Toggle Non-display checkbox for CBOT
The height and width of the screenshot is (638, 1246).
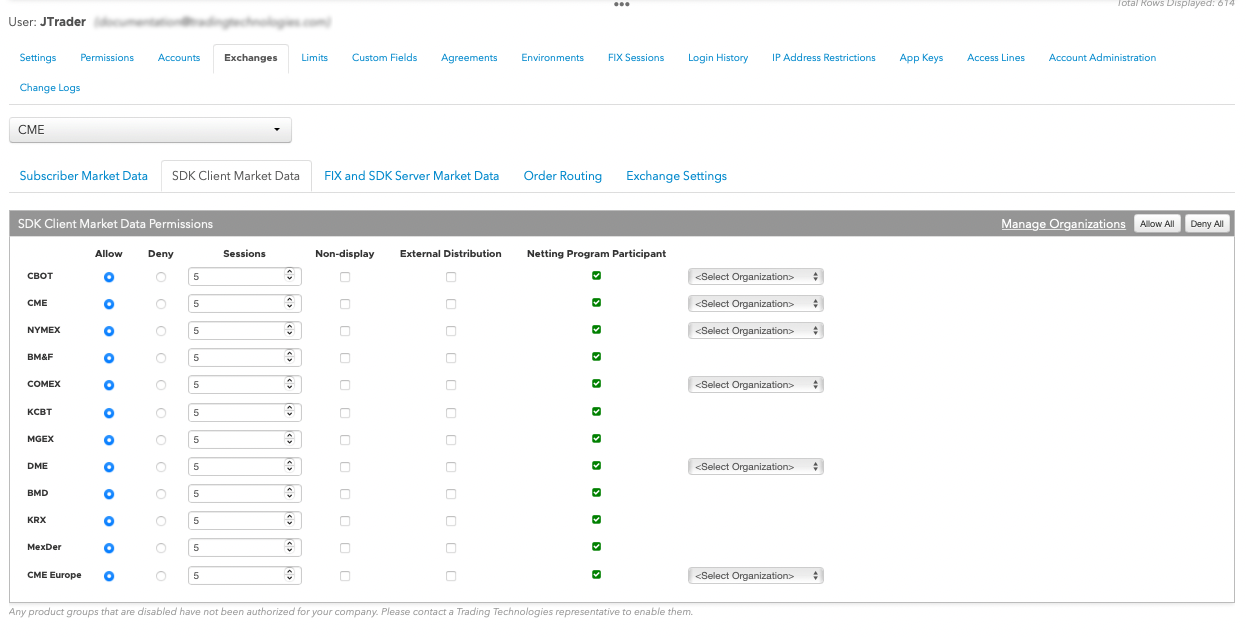pyautogui.click(x=345, y=277)
